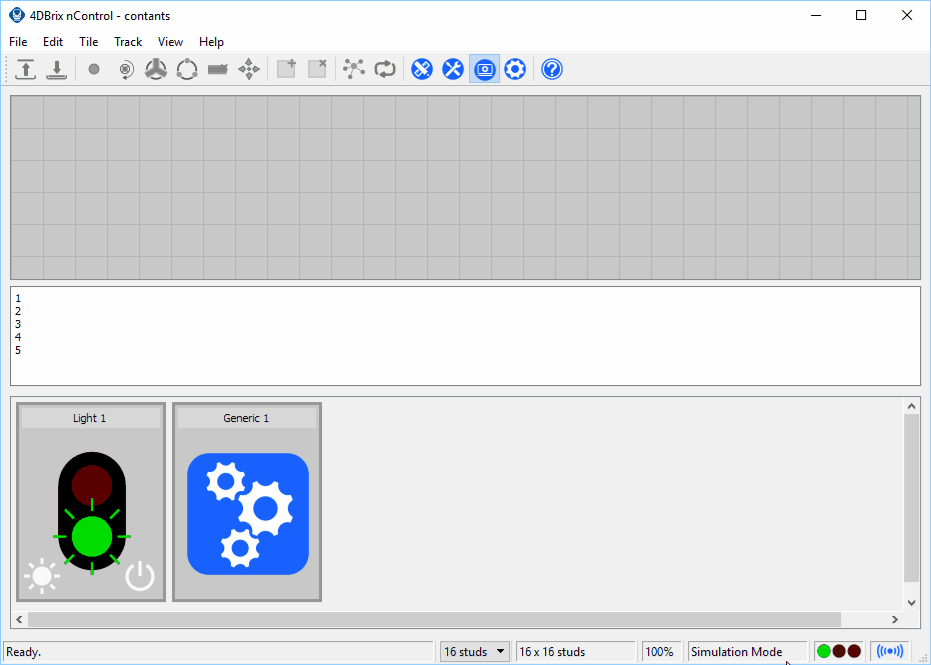Click the remove tile icon with x
This screenshot has height=665, width=931.
(x=317, y=69)
